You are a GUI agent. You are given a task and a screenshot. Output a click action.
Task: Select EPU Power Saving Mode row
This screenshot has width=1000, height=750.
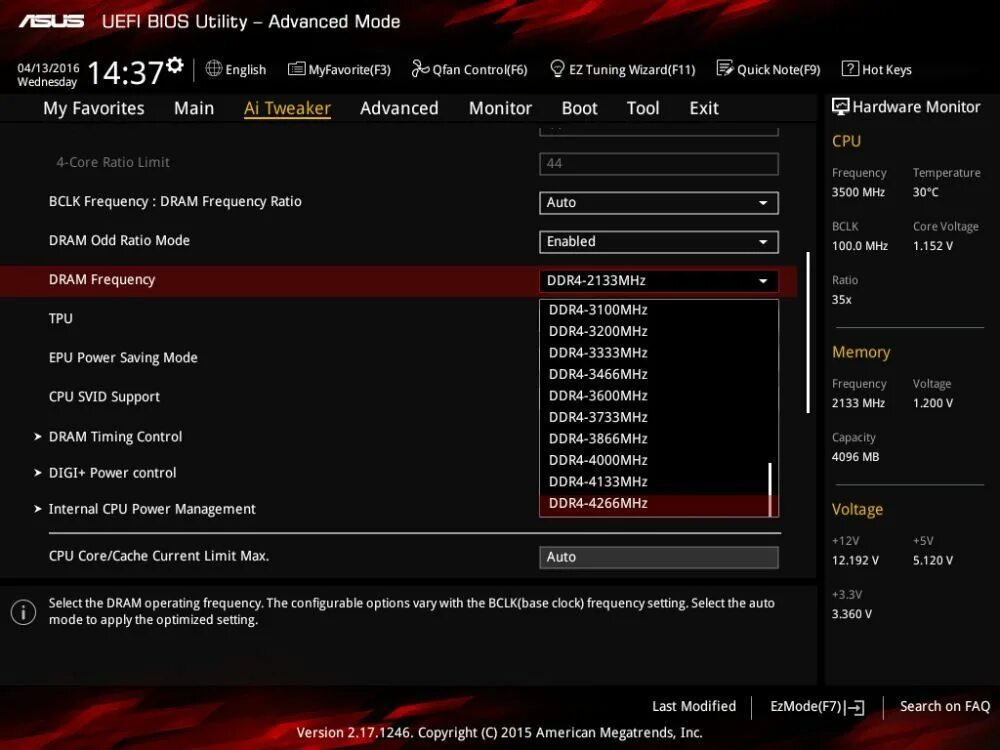pyautogui.click(x=123, y=358)
